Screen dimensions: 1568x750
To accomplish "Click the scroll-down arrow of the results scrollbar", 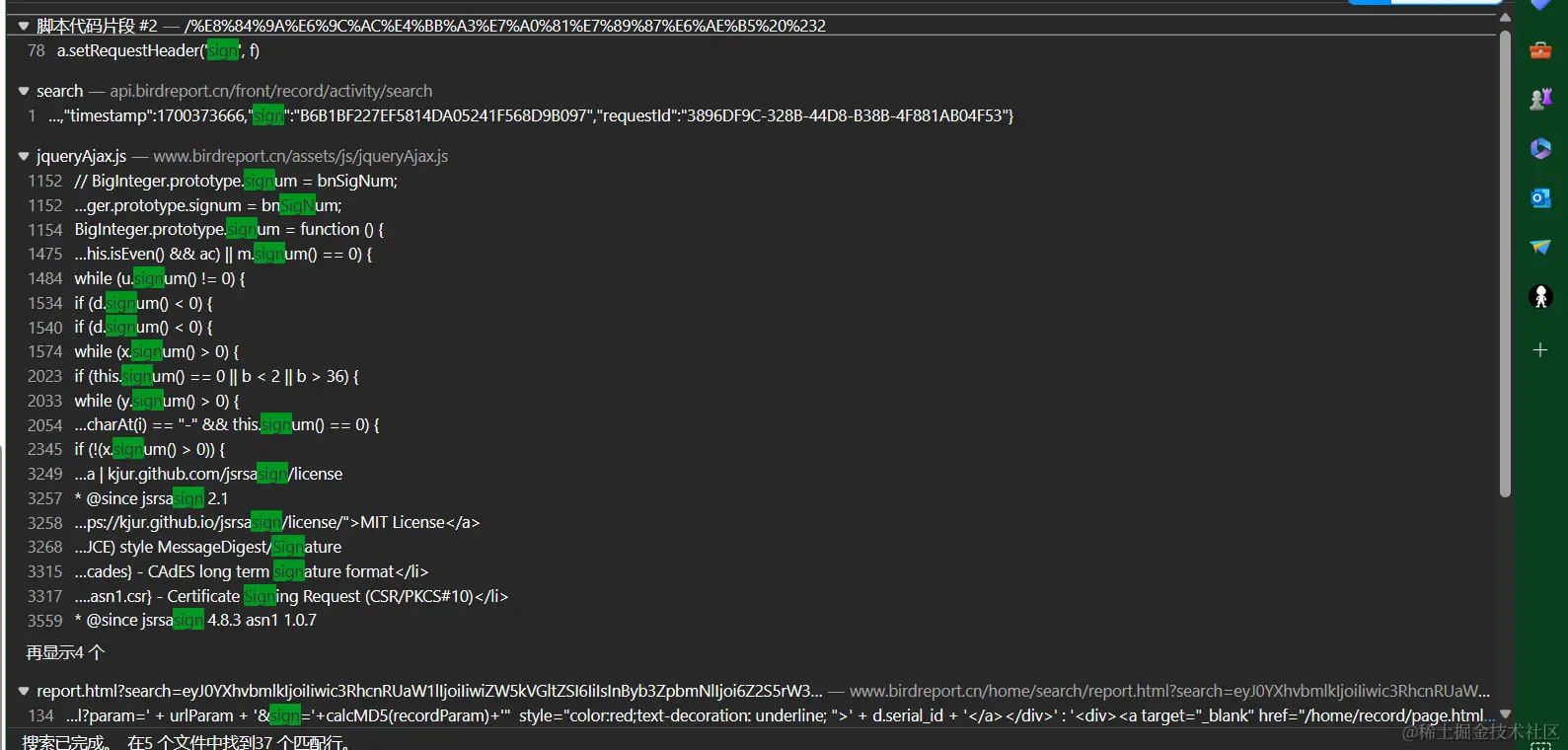I will pos(1505,713).
